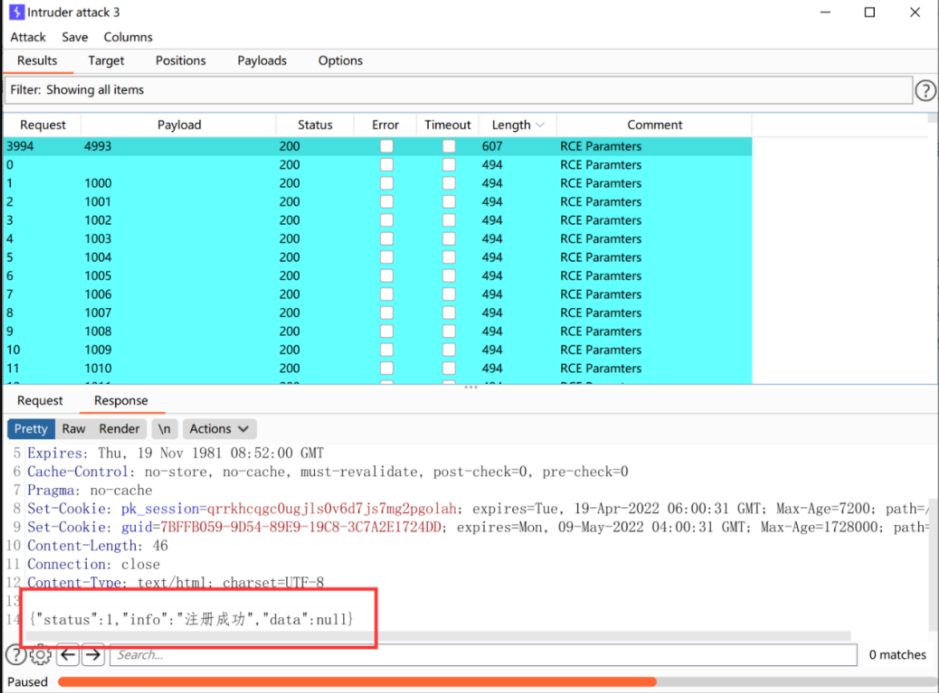Go to previous search match arrow
Viewport: 939px width, 693px height.
click(x=68, y=655)
